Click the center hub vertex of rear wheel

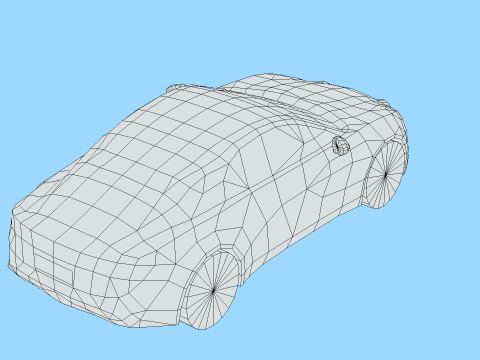coord(213,291)
